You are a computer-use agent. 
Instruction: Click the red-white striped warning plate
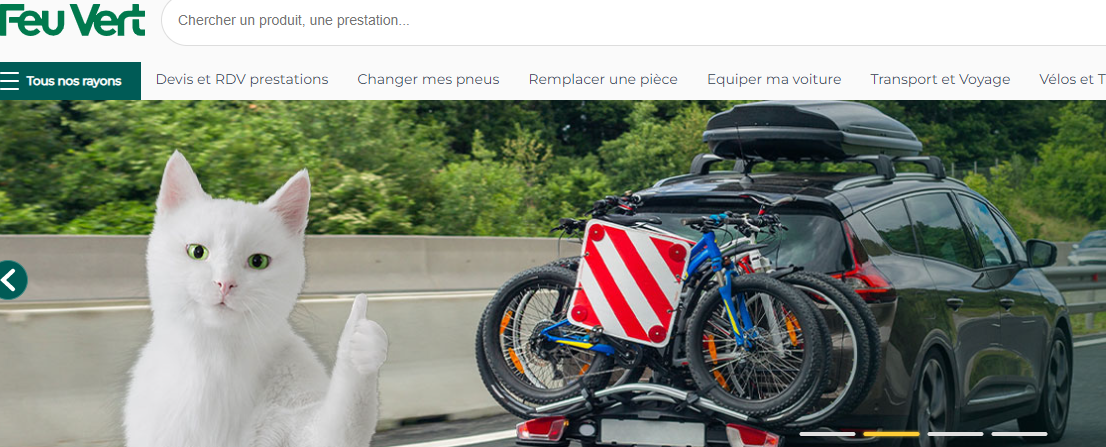coord(631,282)
